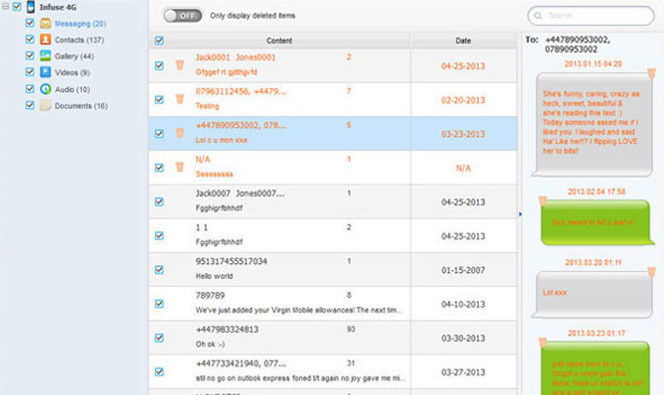This screenshot has width=664, height=395.
Task: Toggle the Only display deleted items switch
Action: point(183,16)
